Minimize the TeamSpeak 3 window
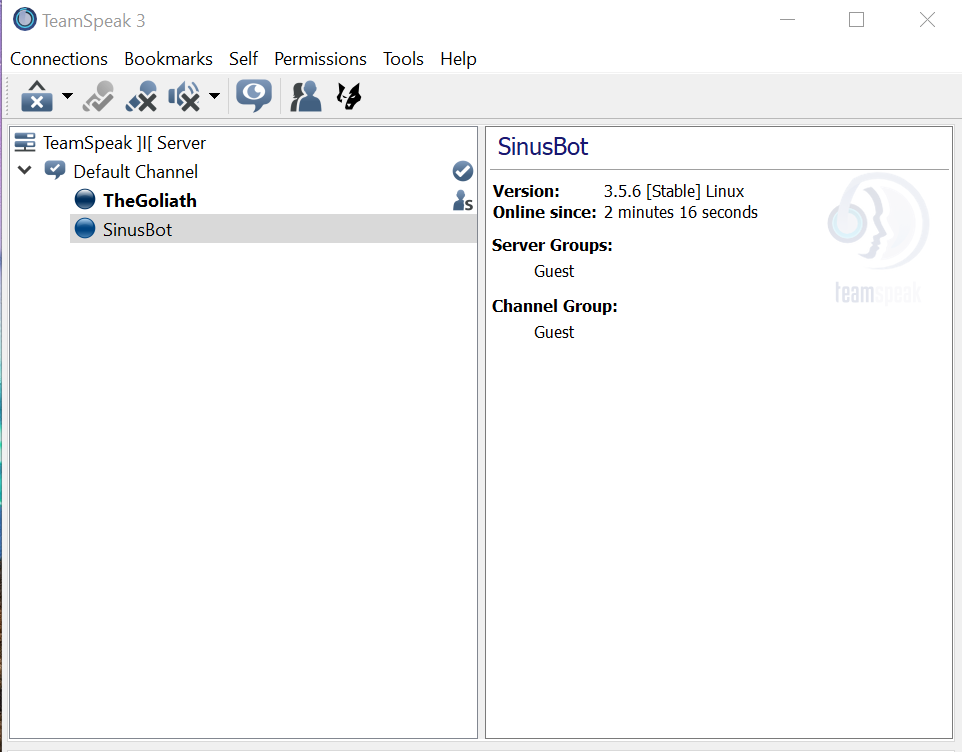 point(788,20)
